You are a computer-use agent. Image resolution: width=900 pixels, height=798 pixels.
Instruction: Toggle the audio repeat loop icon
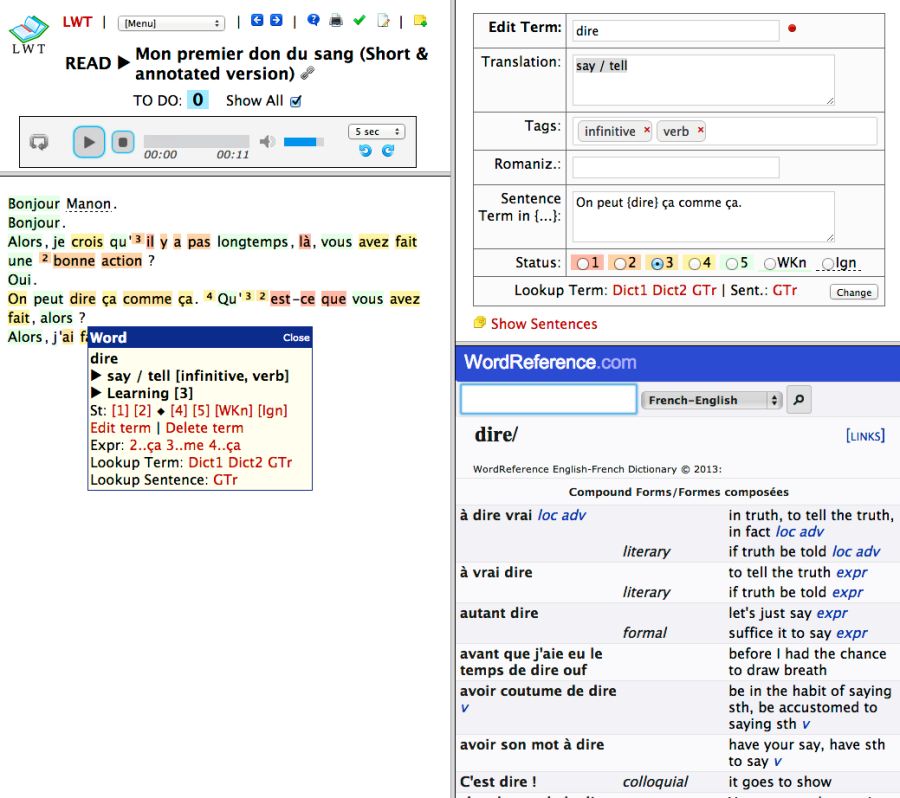39,143
